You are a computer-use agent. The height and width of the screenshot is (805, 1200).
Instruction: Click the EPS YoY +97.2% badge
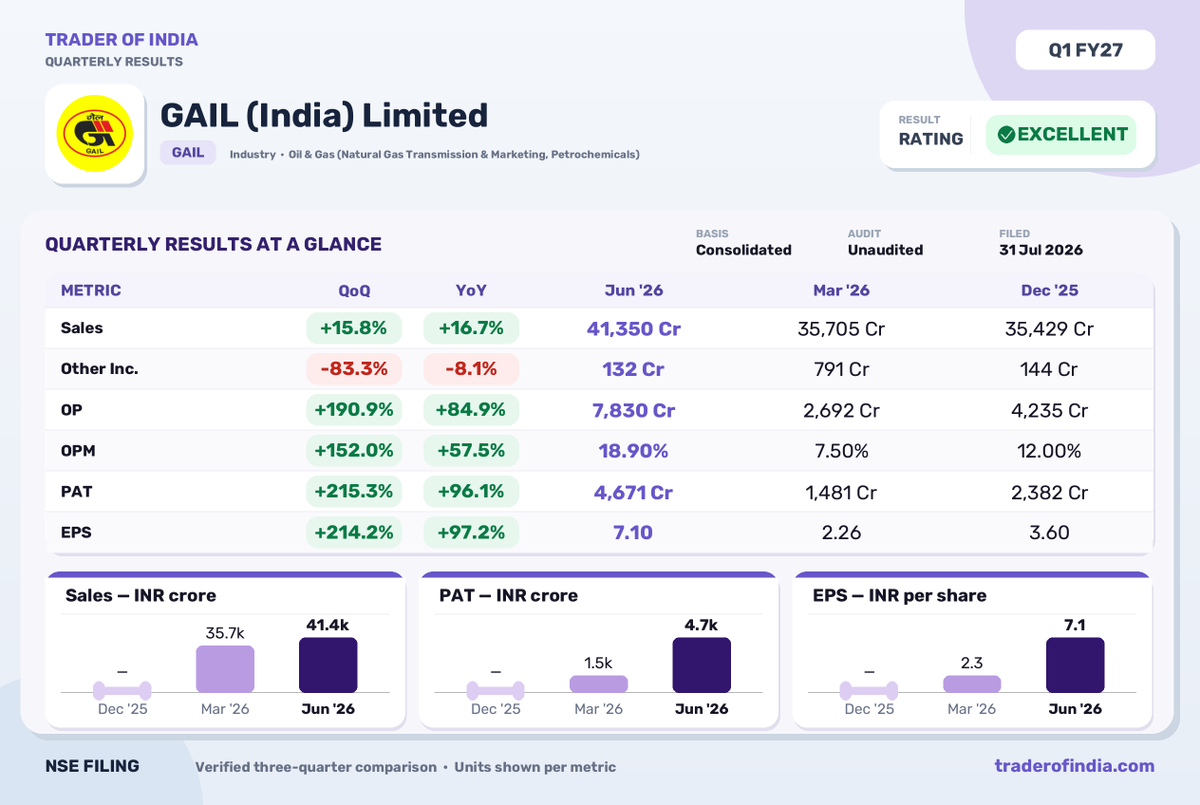pyautogui.click(x=471, y=532)
